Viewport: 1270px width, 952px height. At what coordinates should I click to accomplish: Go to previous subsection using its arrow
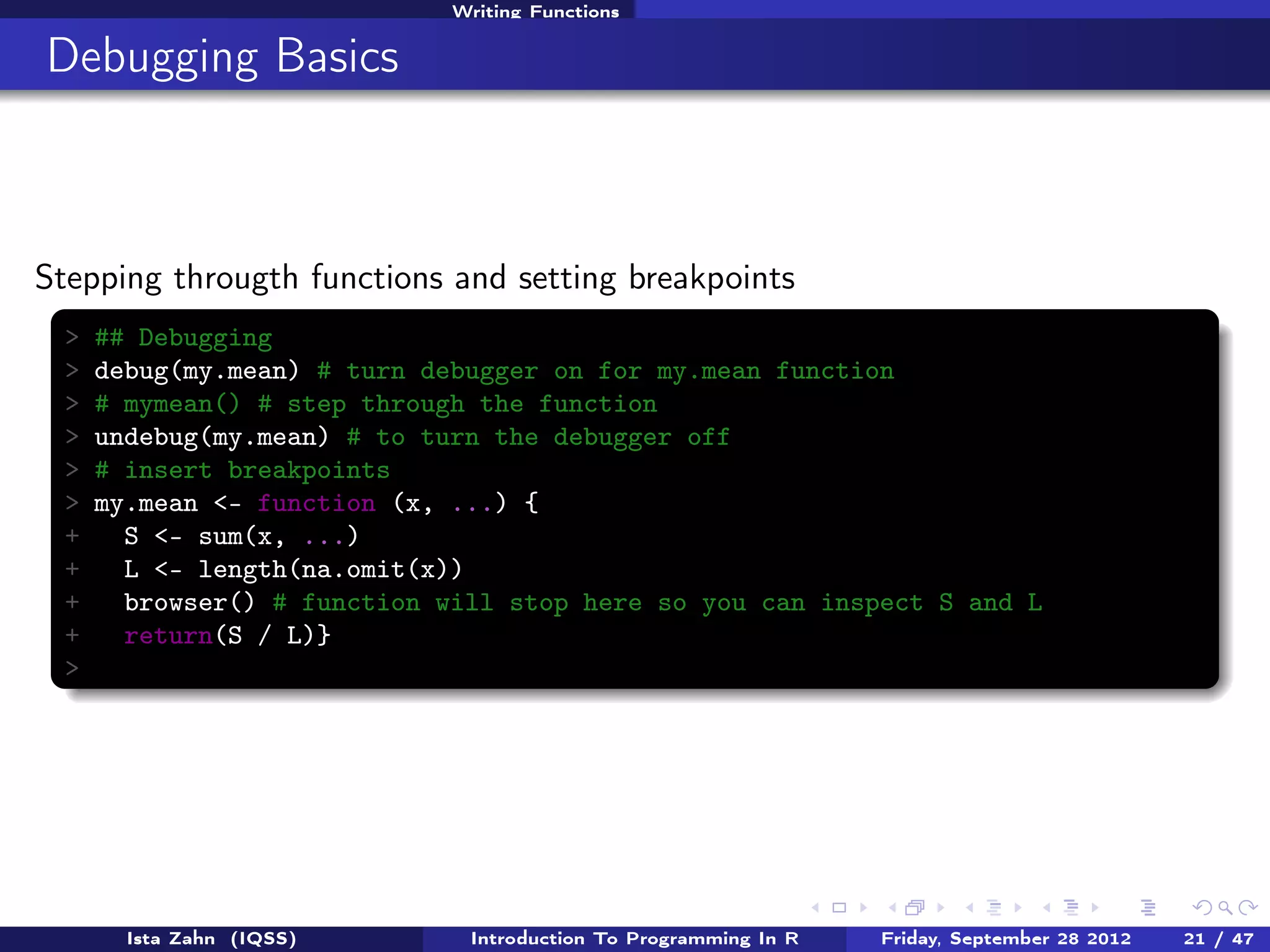(x=969, y=908)
